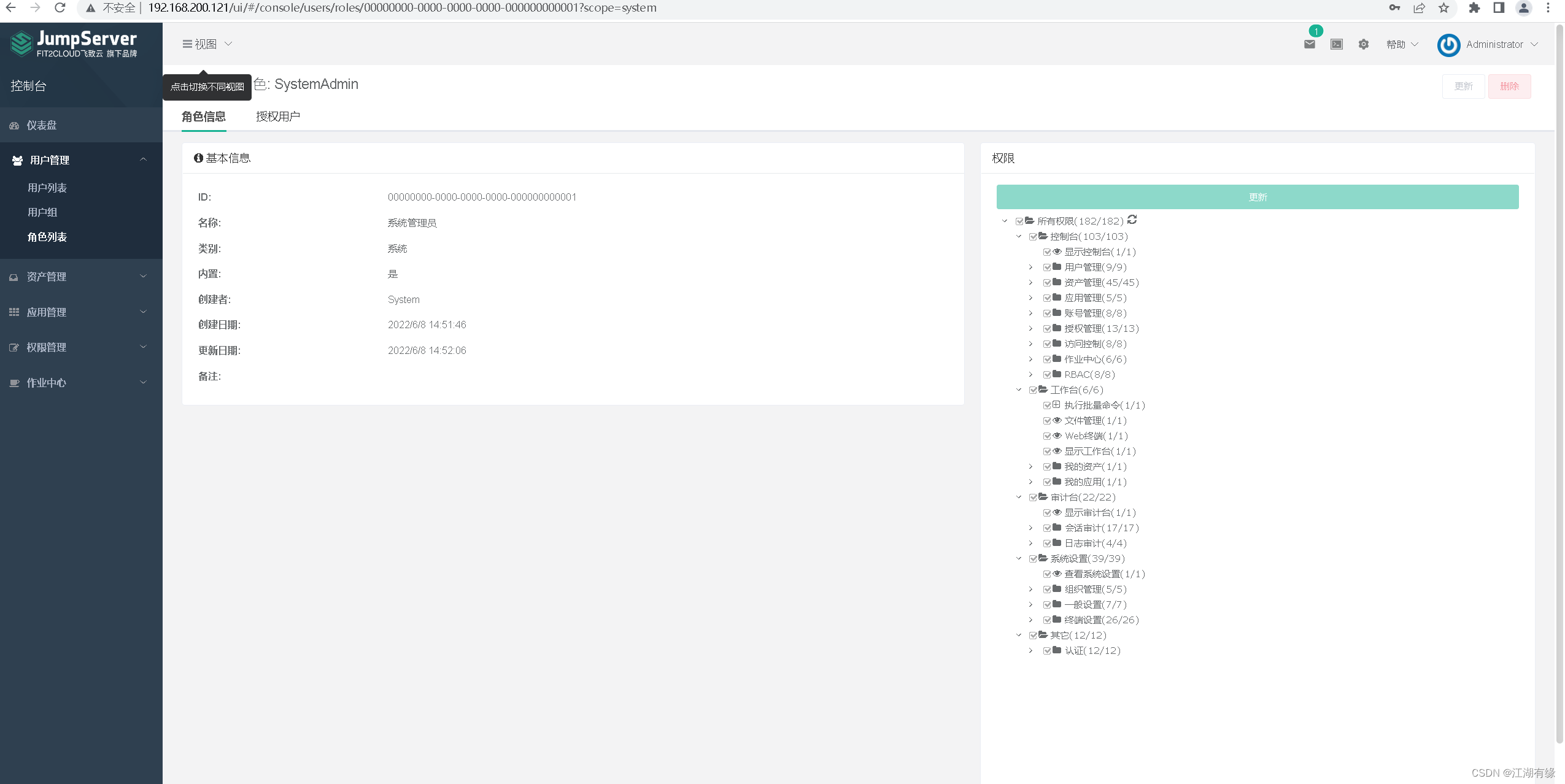
Task: Open Chrome three-dot menu
Action: coord(1548,8)
